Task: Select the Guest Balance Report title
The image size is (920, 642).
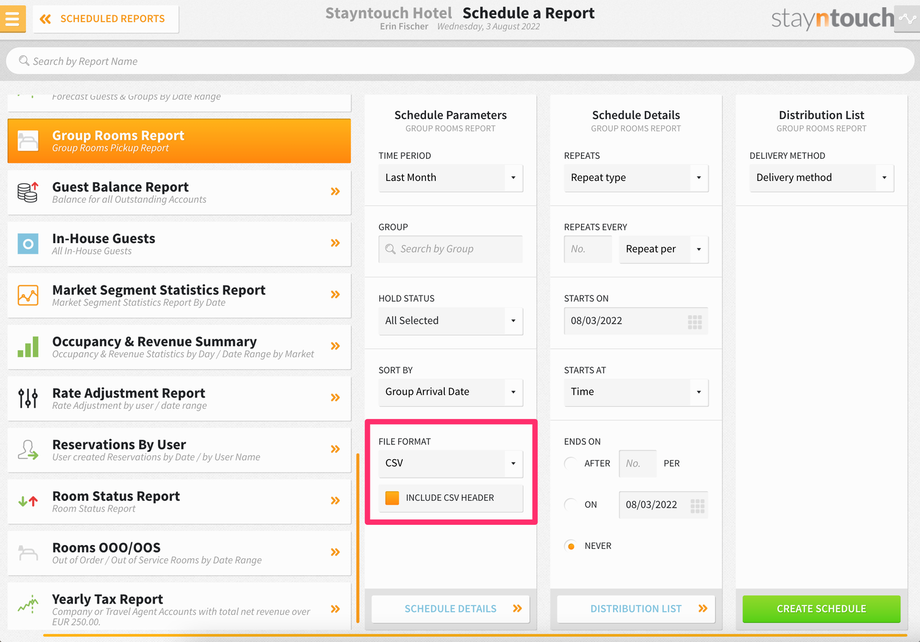Action: click(x=120, y=187)
